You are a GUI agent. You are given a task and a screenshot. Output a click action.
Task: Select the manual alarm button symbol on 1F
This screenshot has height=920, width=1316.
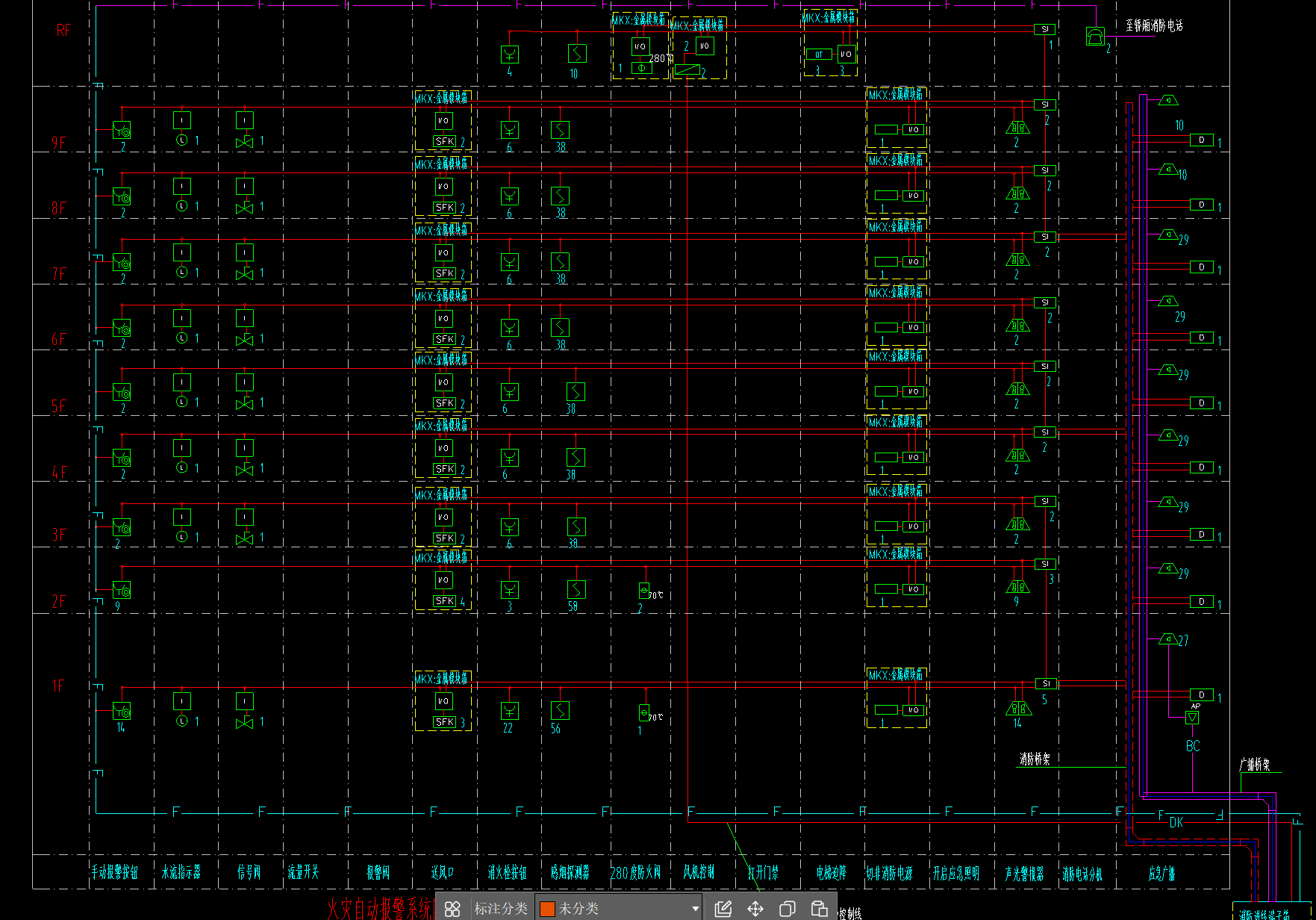click(122, 711)
